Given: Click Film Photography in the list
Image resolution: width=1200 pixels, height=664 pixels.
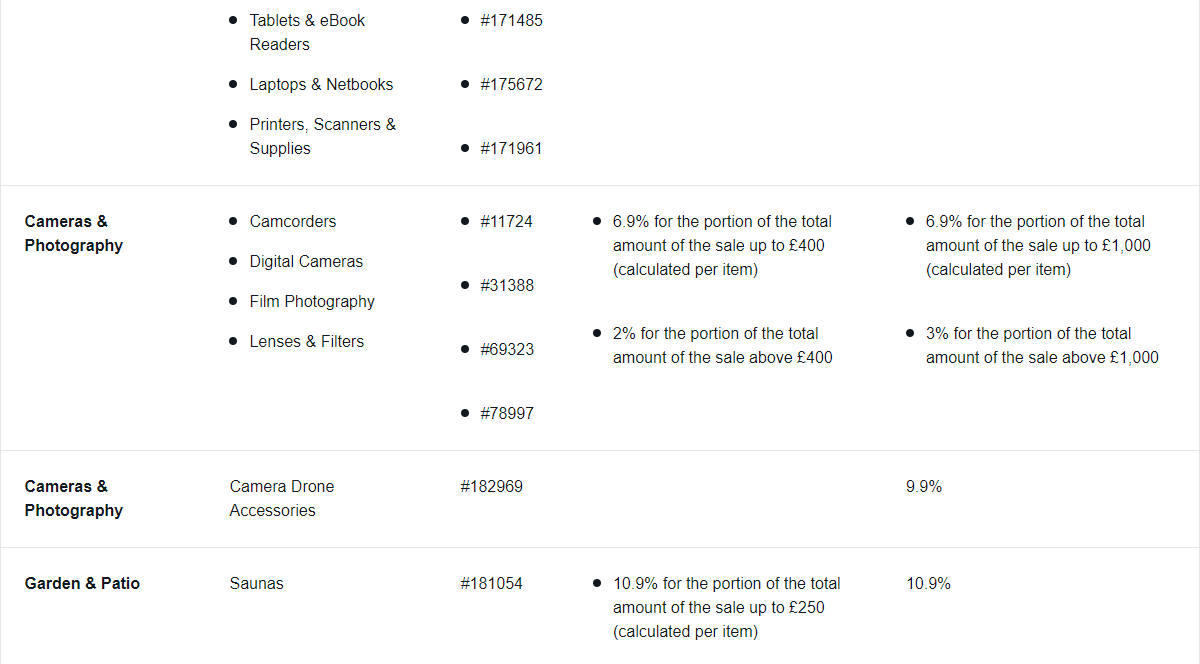Looking at the screenshot, I should pyautogui.click(x=312, y=301).
